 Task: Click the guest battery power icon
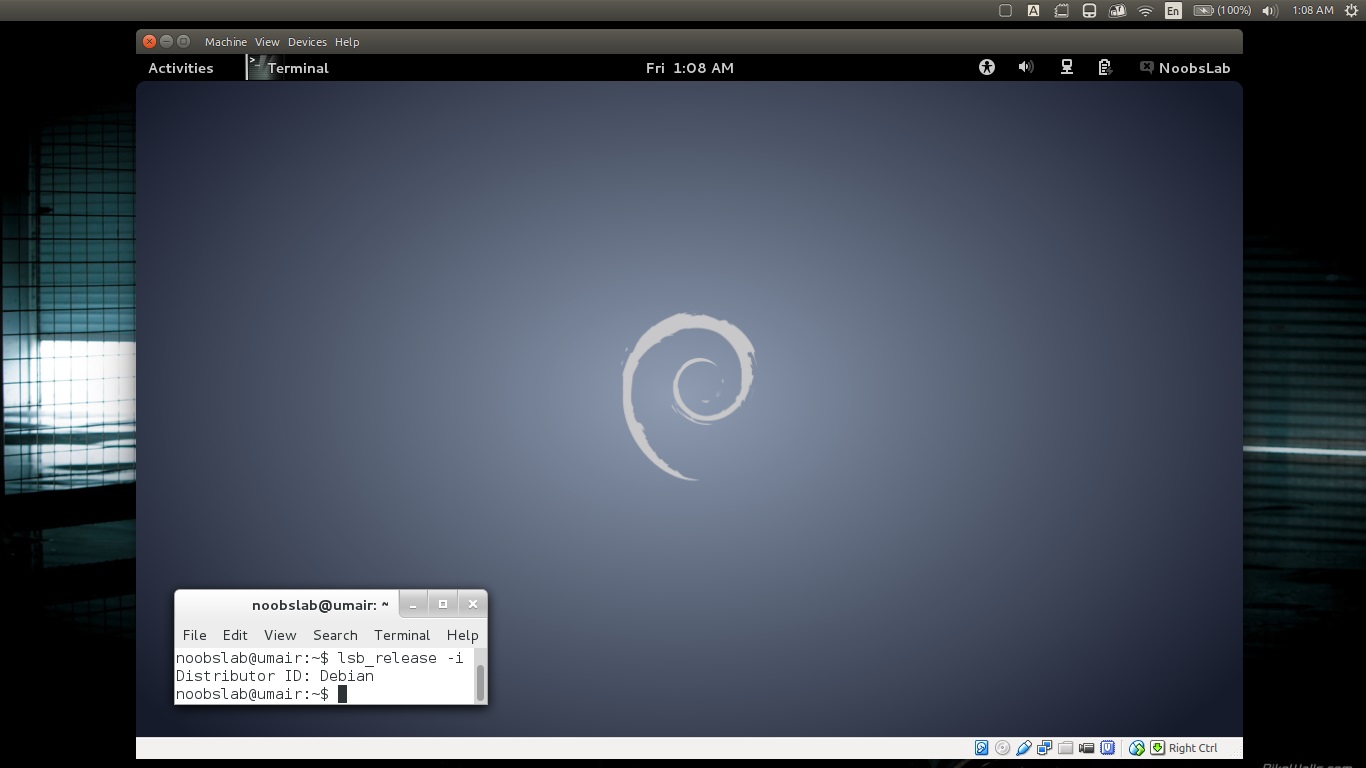pos(1105,67)
